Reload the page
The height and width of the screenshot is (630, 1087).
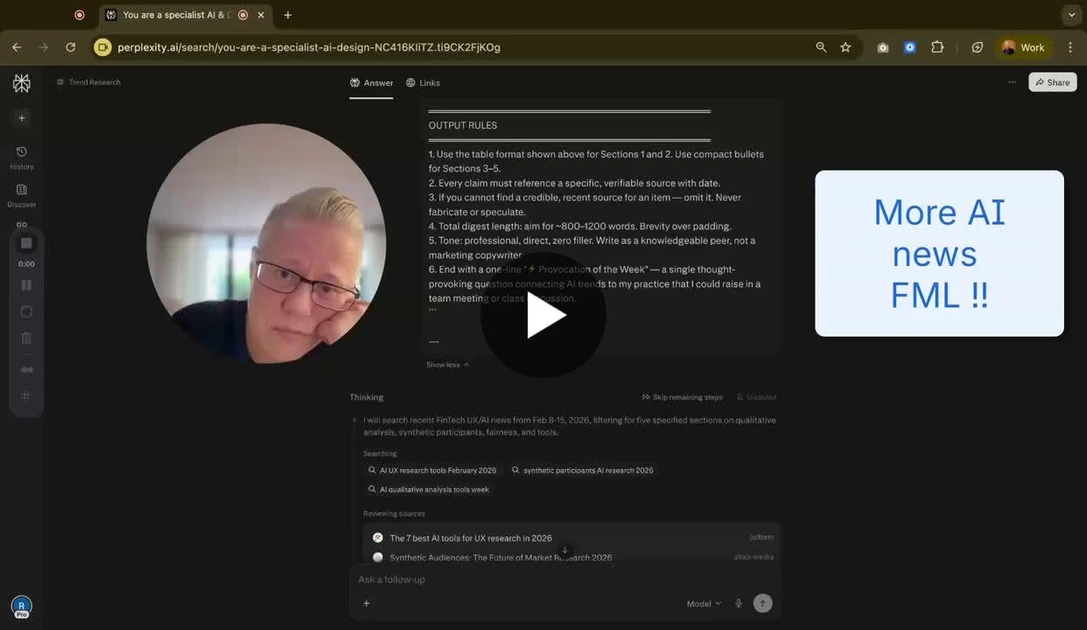pos(71,47)
